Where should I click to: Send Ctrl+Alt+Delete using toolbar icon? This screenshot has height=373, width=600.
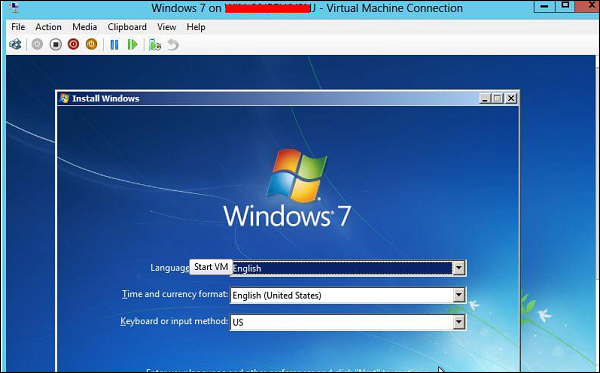pos(15,45)
